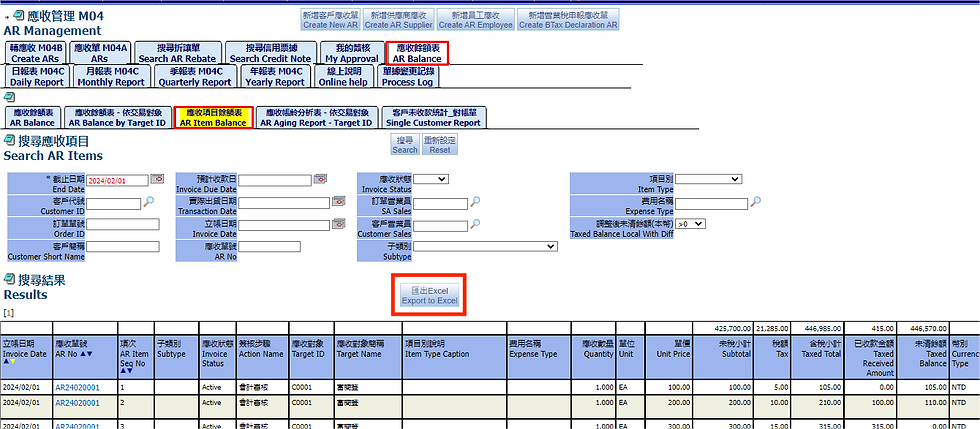Click the Create AR Employee button

[476, 20]
